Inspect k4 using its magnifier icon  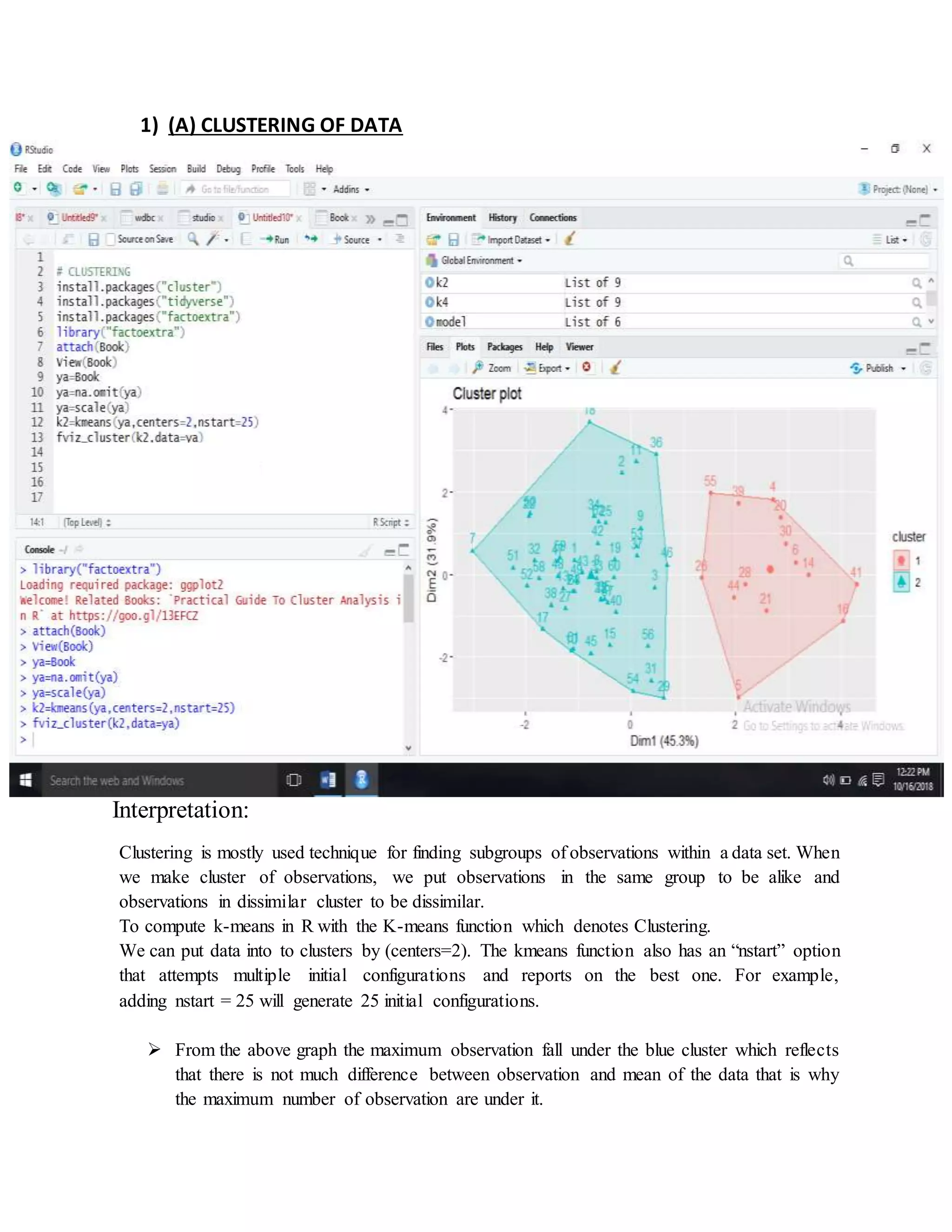[917, 302]
